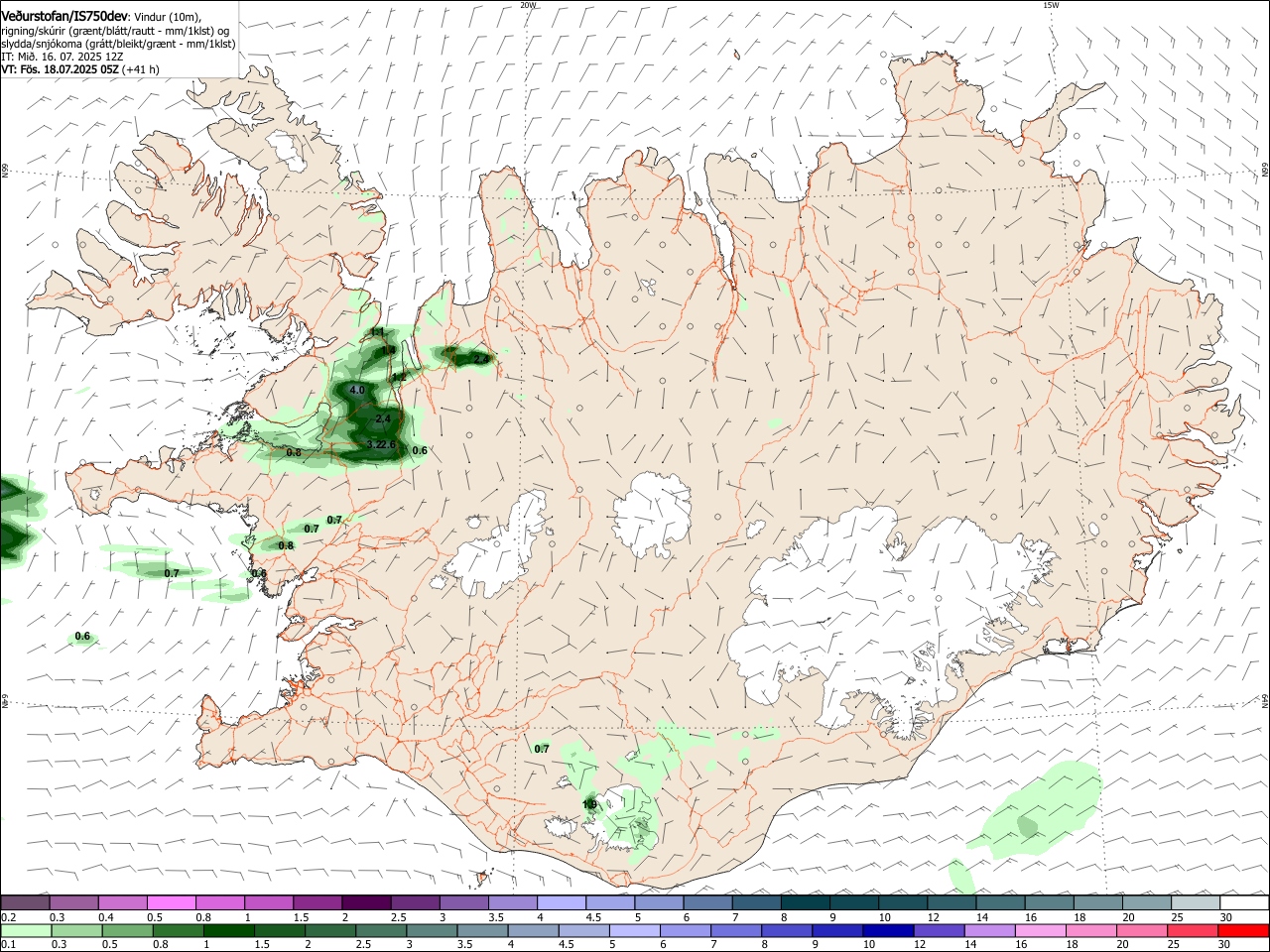
Task: Select the medium green swatch between 0.5 and 0.8
Action: point(127,930)
